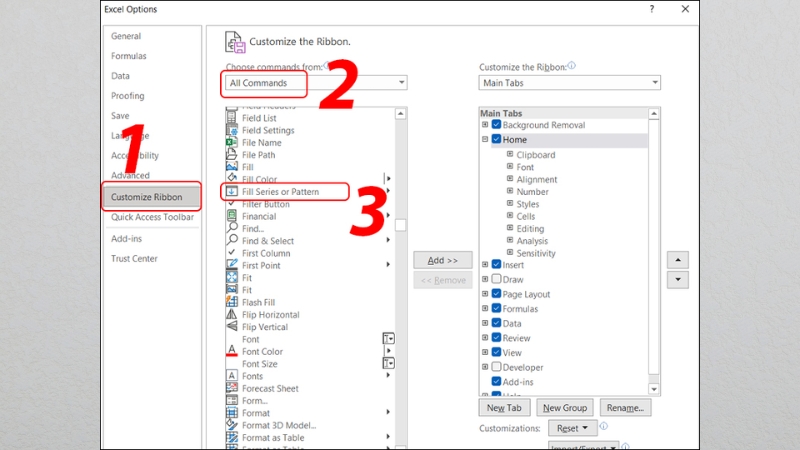800x450 pixels.
Task: Click the Add >> button
Action: pos(442,260)
